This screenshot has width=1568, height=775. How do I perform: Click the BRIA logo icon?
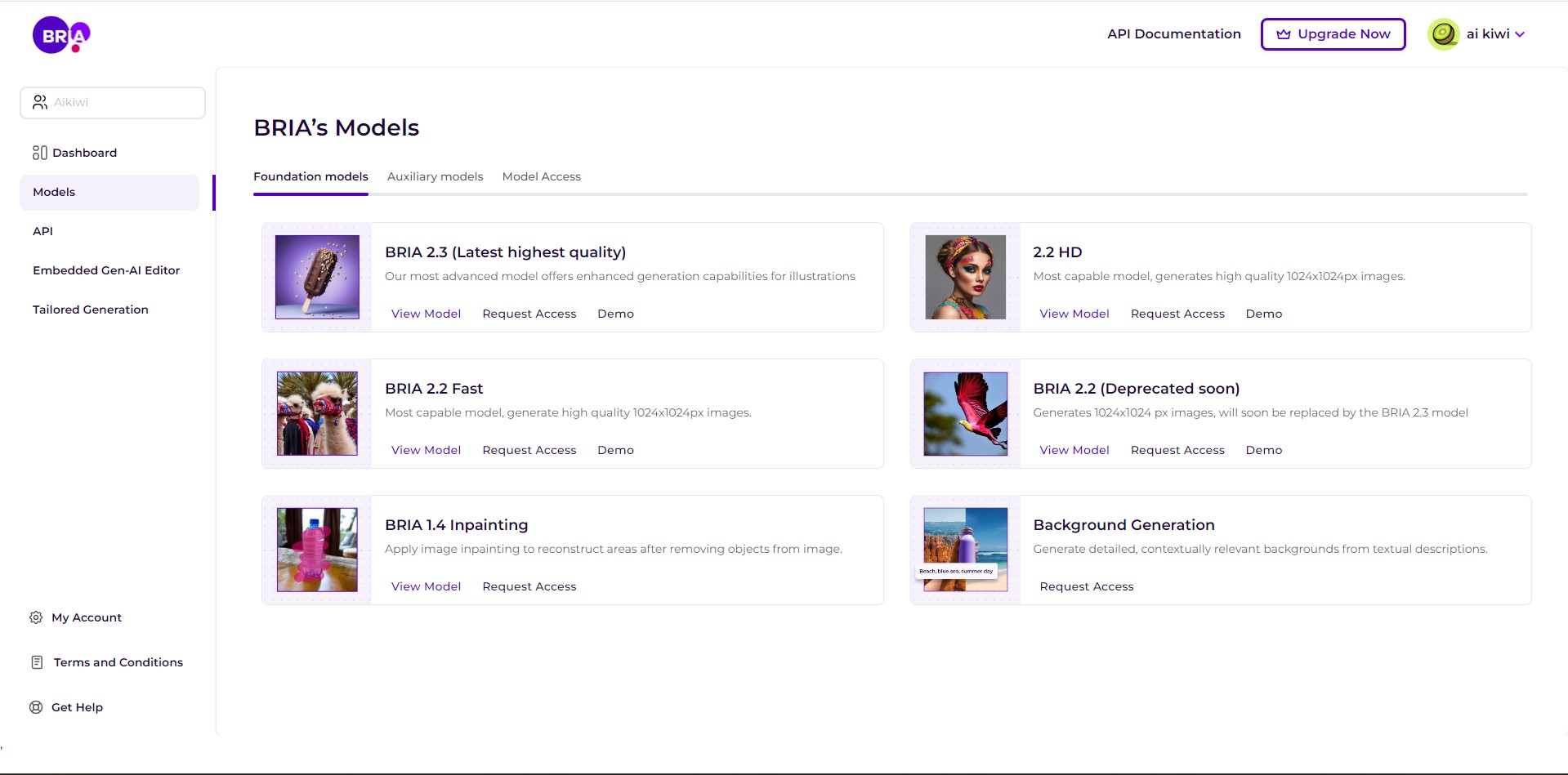(x=61, y=35)
